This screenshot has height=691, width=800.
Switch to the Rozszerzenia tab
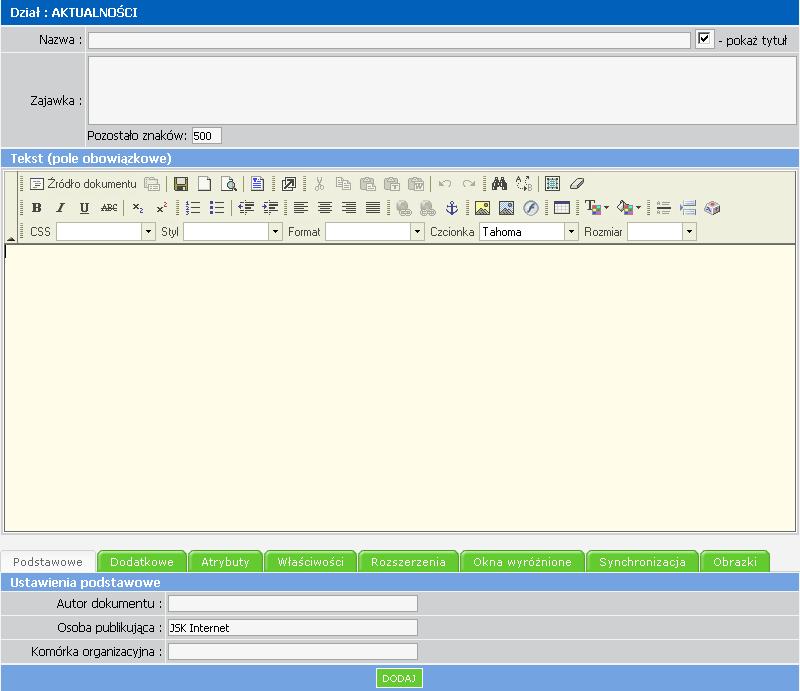[x=408, y=562]
